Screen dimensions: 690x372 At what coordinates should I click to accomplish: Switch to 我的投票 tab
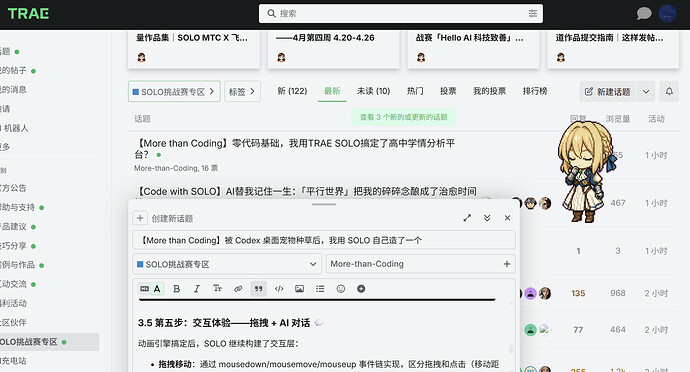pos(489,91)
